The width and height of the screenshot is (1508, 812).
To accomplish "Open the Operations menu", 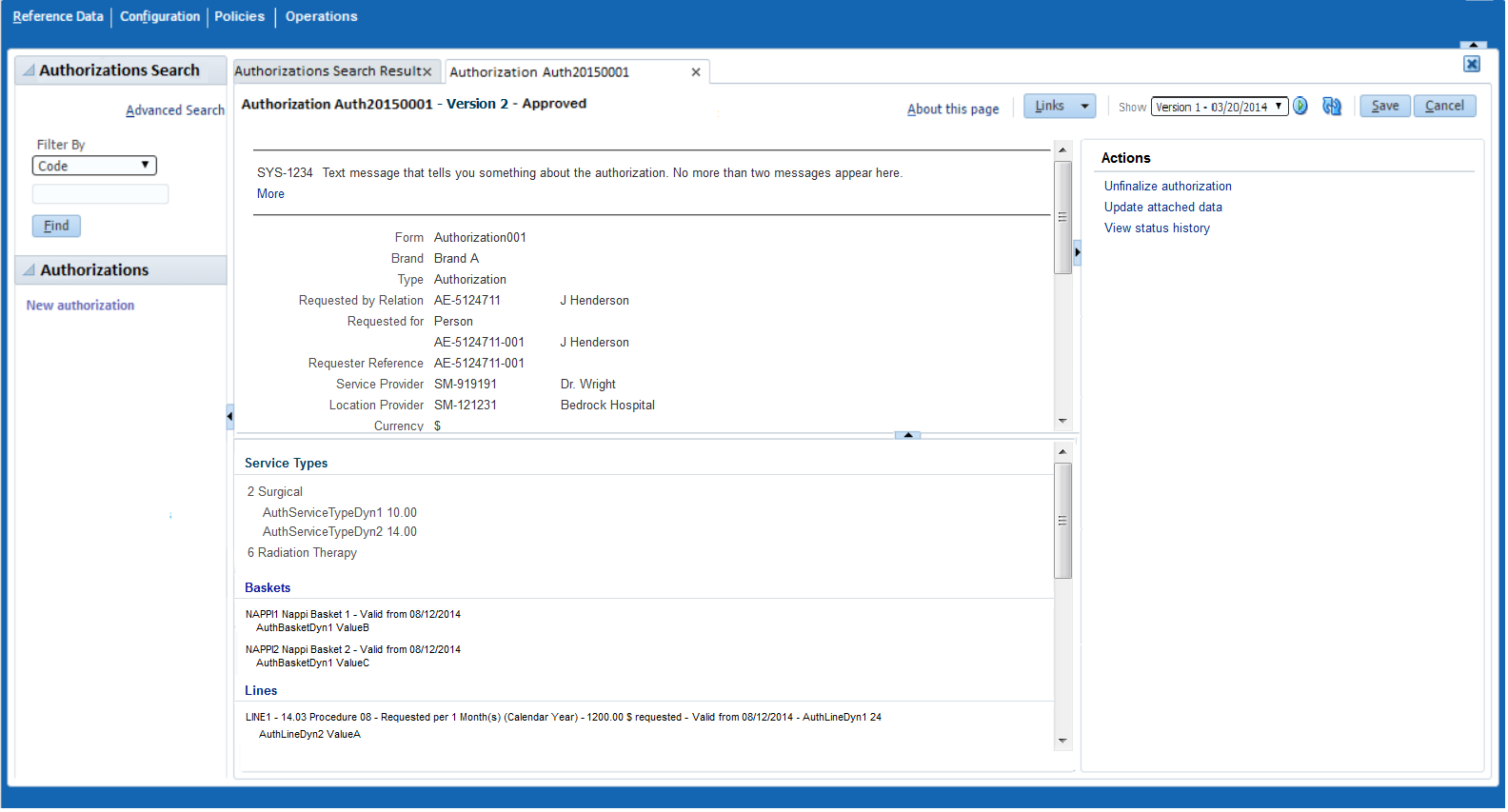I will click(x=322, y=16).
